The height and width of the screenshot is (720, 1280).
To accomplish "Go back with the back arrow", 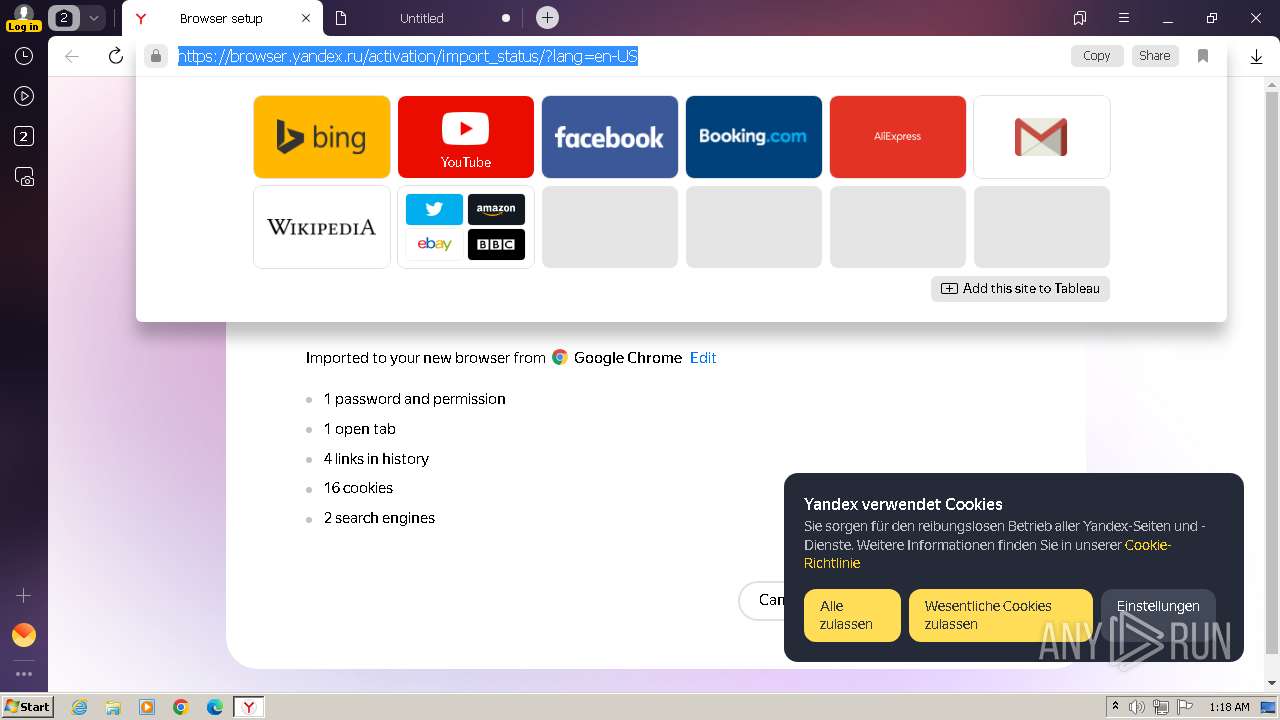I will coord(72,56).
